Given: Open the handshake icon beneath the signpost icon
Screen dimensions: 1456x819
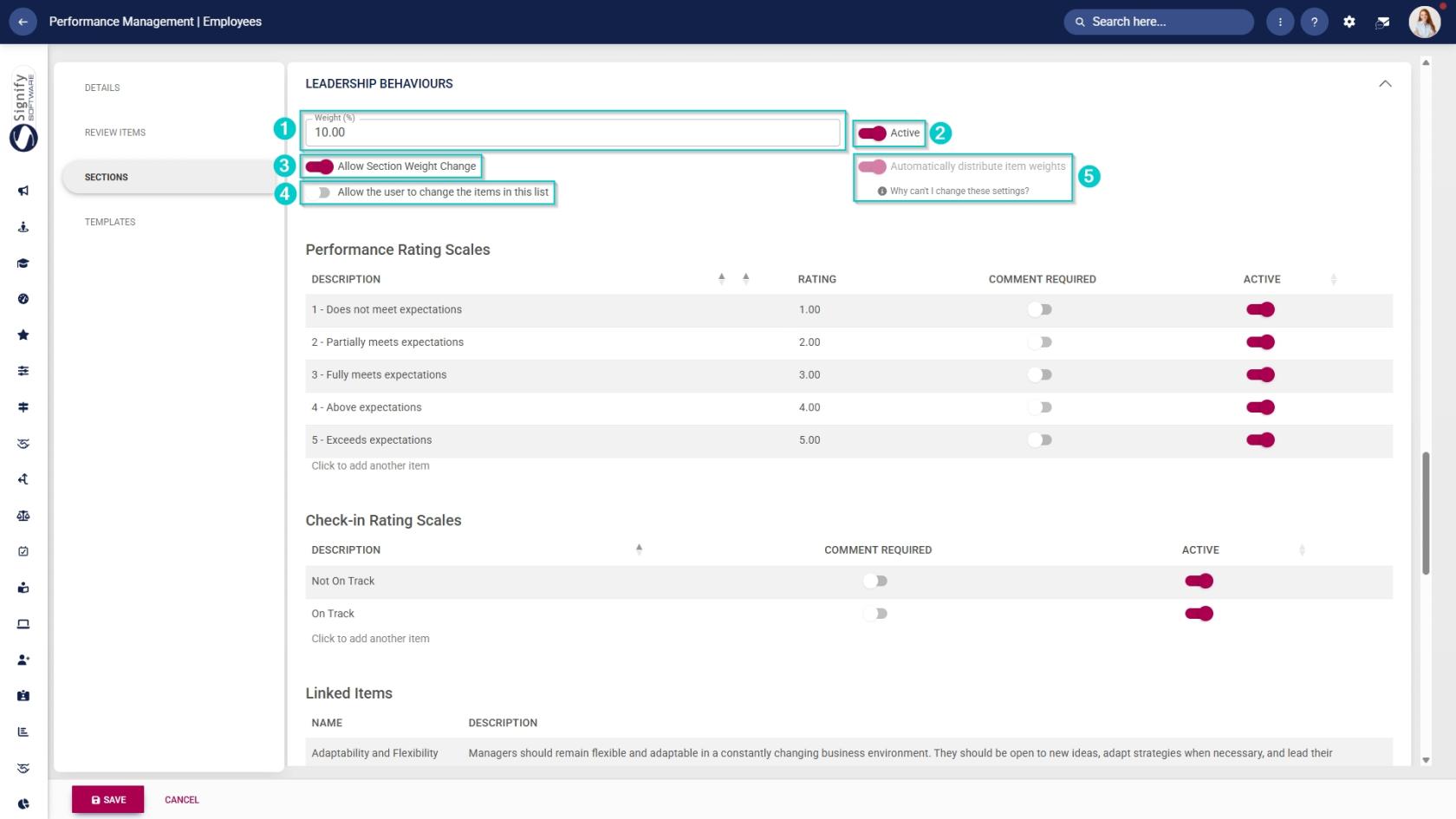Looking at the screenshot, I should (23, 444).
